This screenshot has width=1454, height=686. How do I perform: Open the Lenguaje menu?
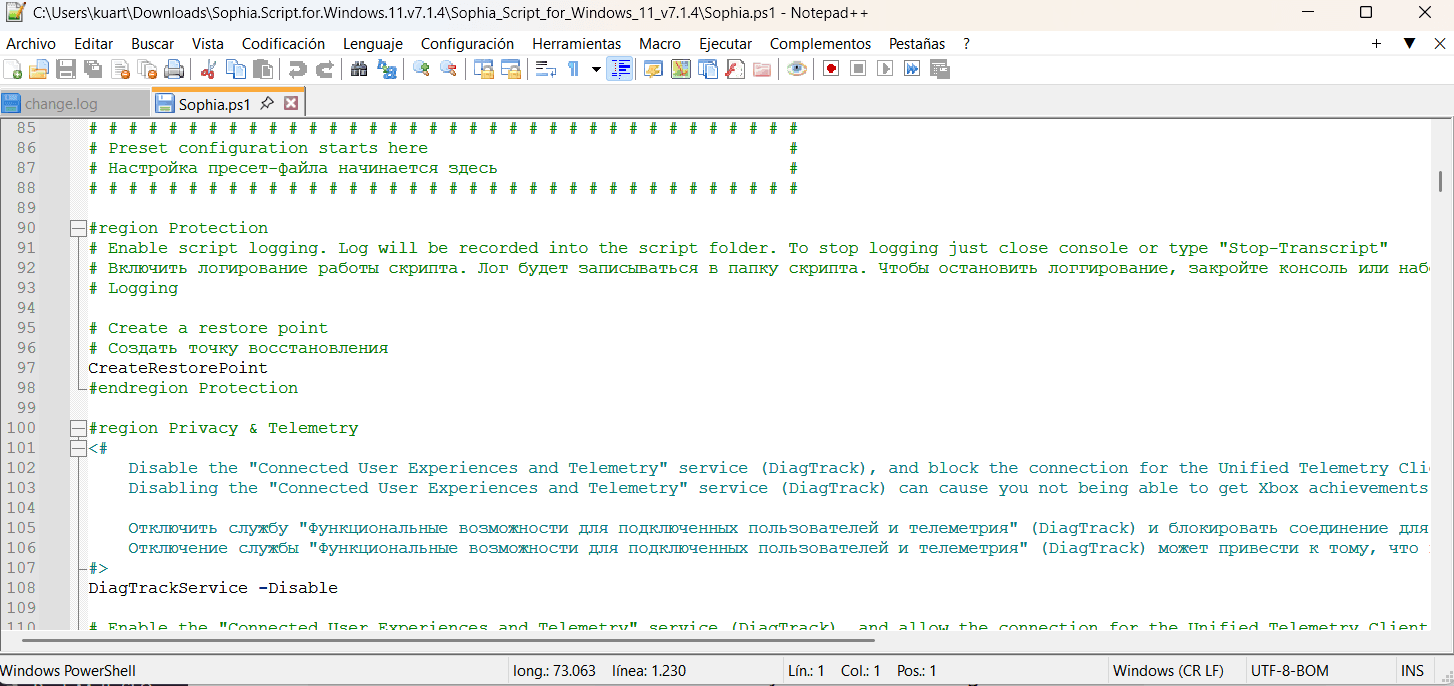pos(373,44)
